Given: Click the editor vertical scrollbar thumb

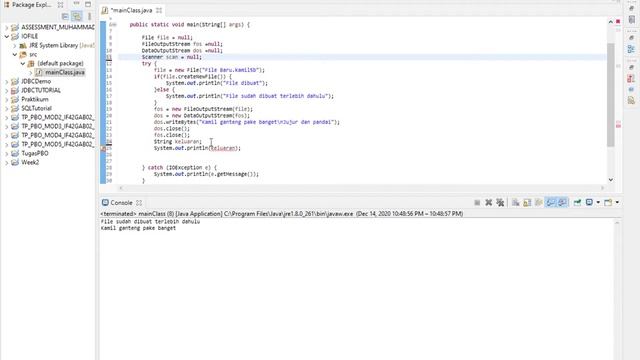Looking at the screenshot, I should click(x=611, y=95).
